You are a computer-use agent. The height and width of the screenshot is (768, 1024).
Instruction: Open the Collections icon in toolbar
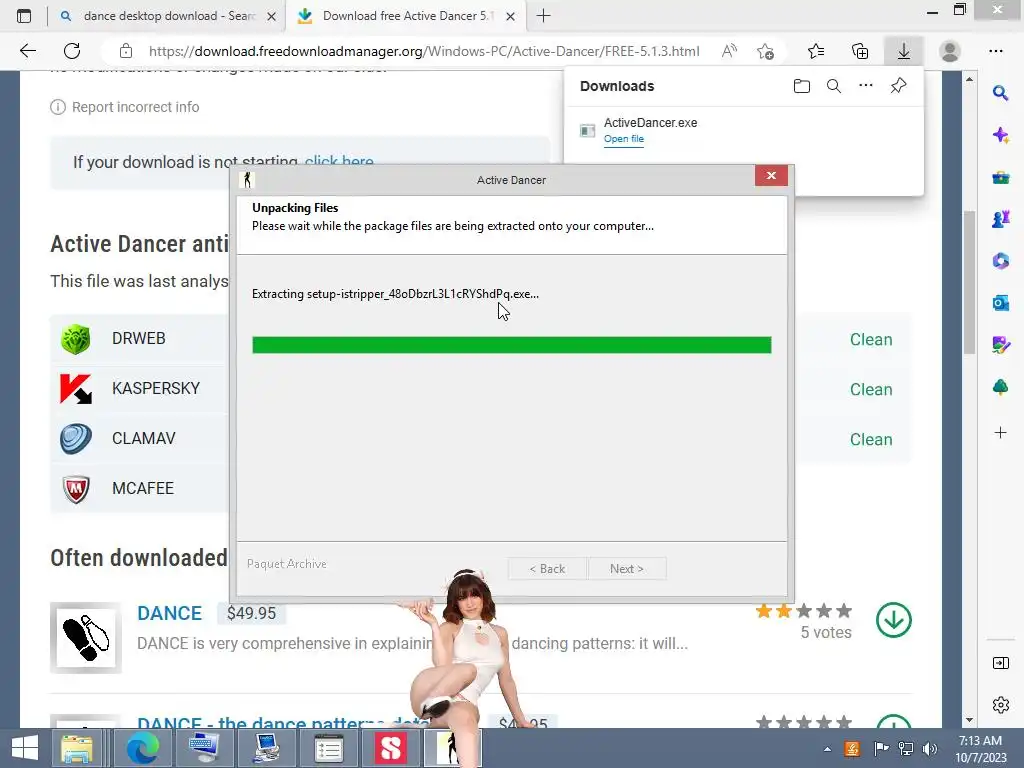[x=860, y=51]
